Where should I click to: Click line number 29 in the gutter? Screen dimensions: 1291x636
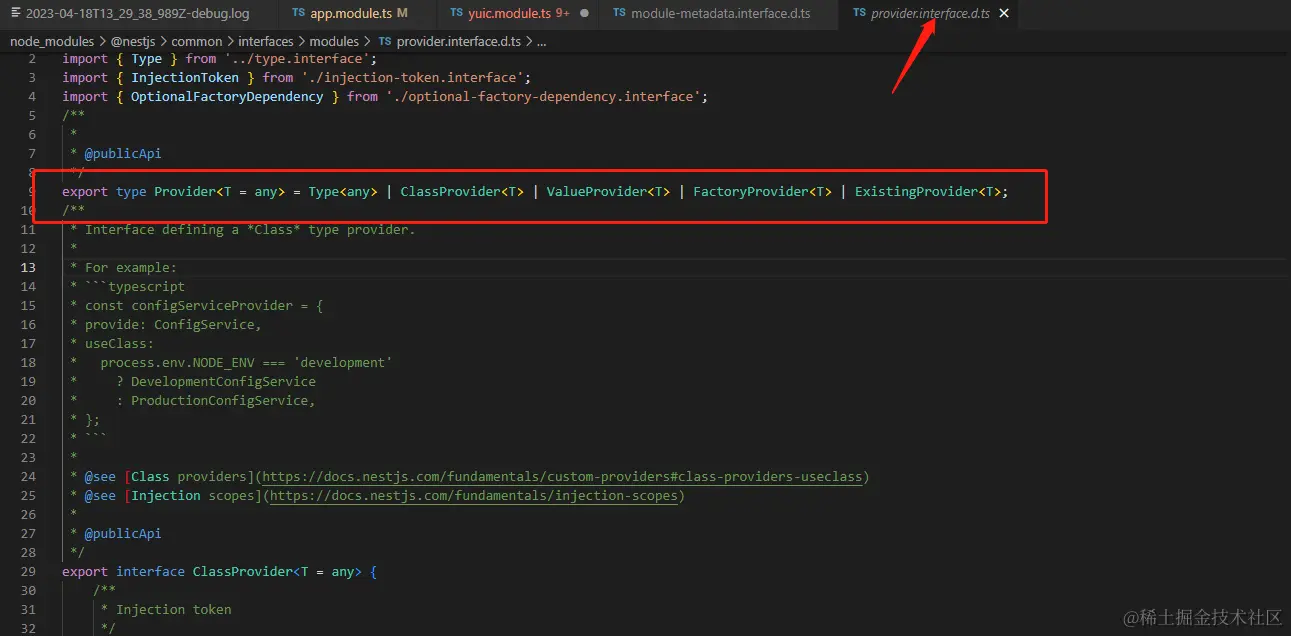click(28, 572)
